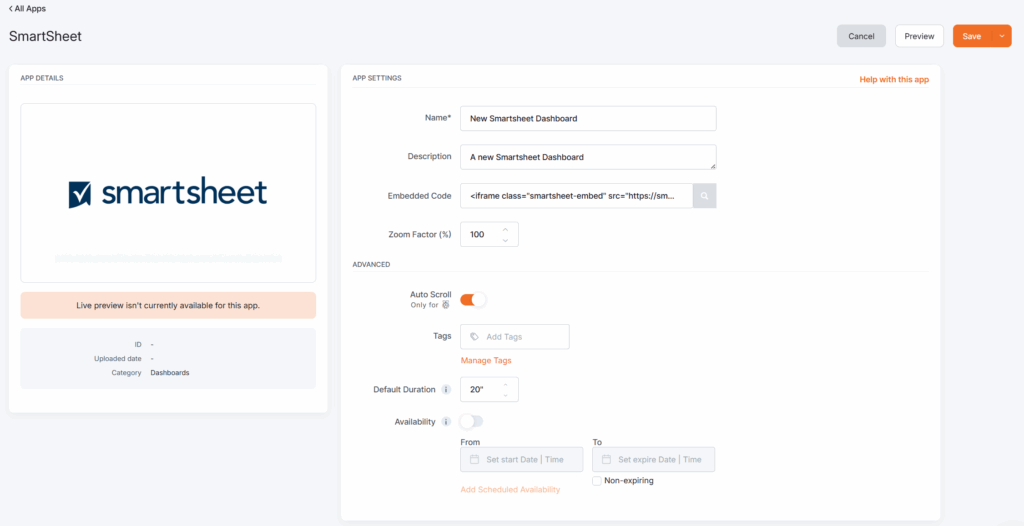This screenshot has height=526, width=1024.
Task: Edit the Name input field
Action: click(x=588, y=118)
